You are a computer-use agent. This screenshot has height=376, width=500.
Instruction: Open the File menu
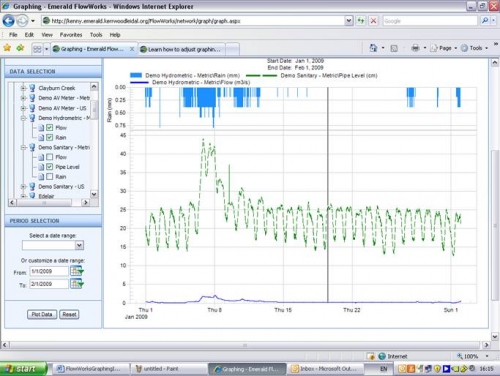(13, 35)
